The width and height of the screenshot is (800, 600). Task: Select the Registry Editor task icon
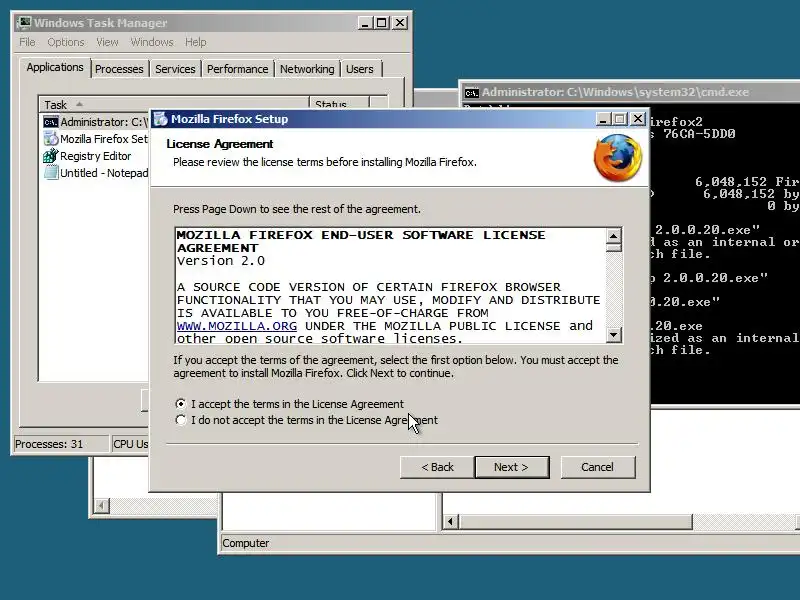(51, 156)
